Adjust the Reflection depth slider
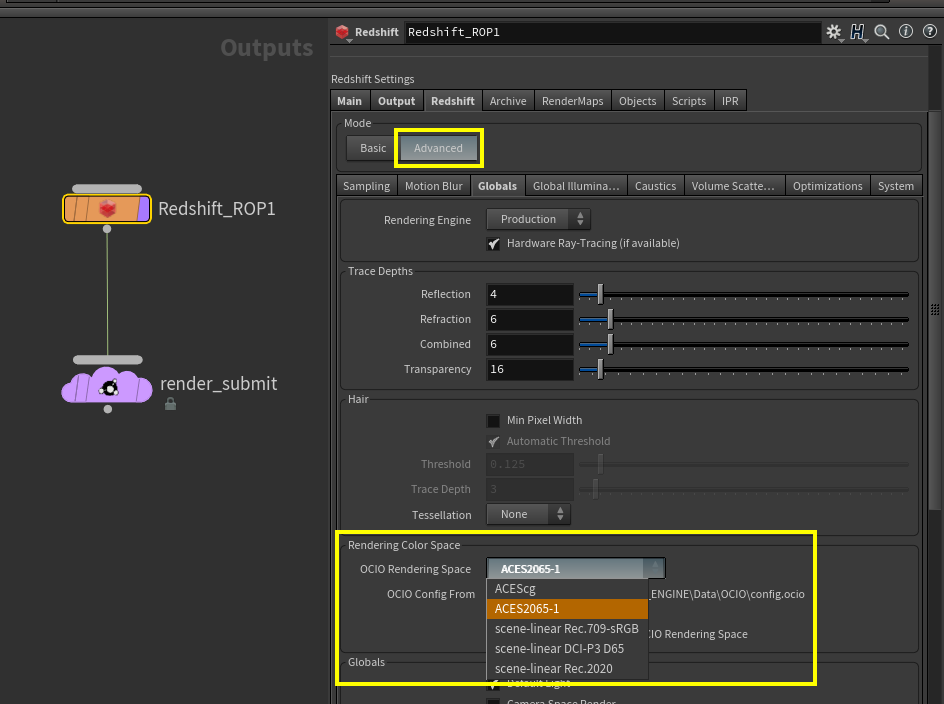The width and height of the screenshot is (944, 704). pos(744,294)
